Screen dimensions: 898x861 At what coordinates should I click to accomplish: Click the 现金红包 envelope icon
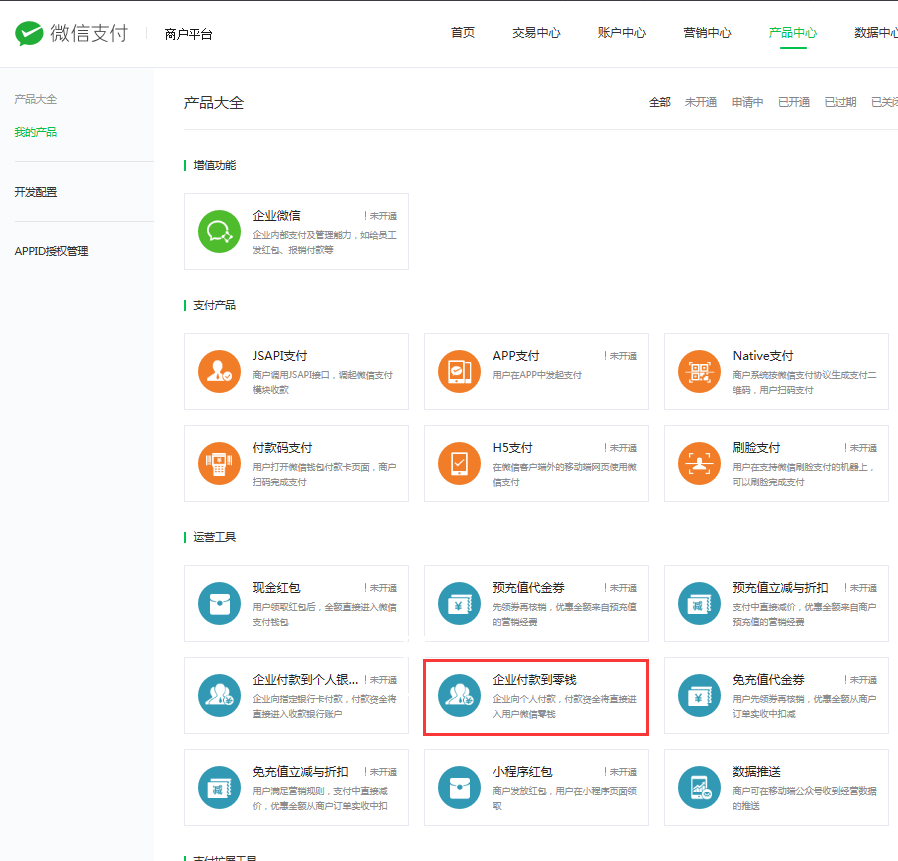(x=219, y=604)
